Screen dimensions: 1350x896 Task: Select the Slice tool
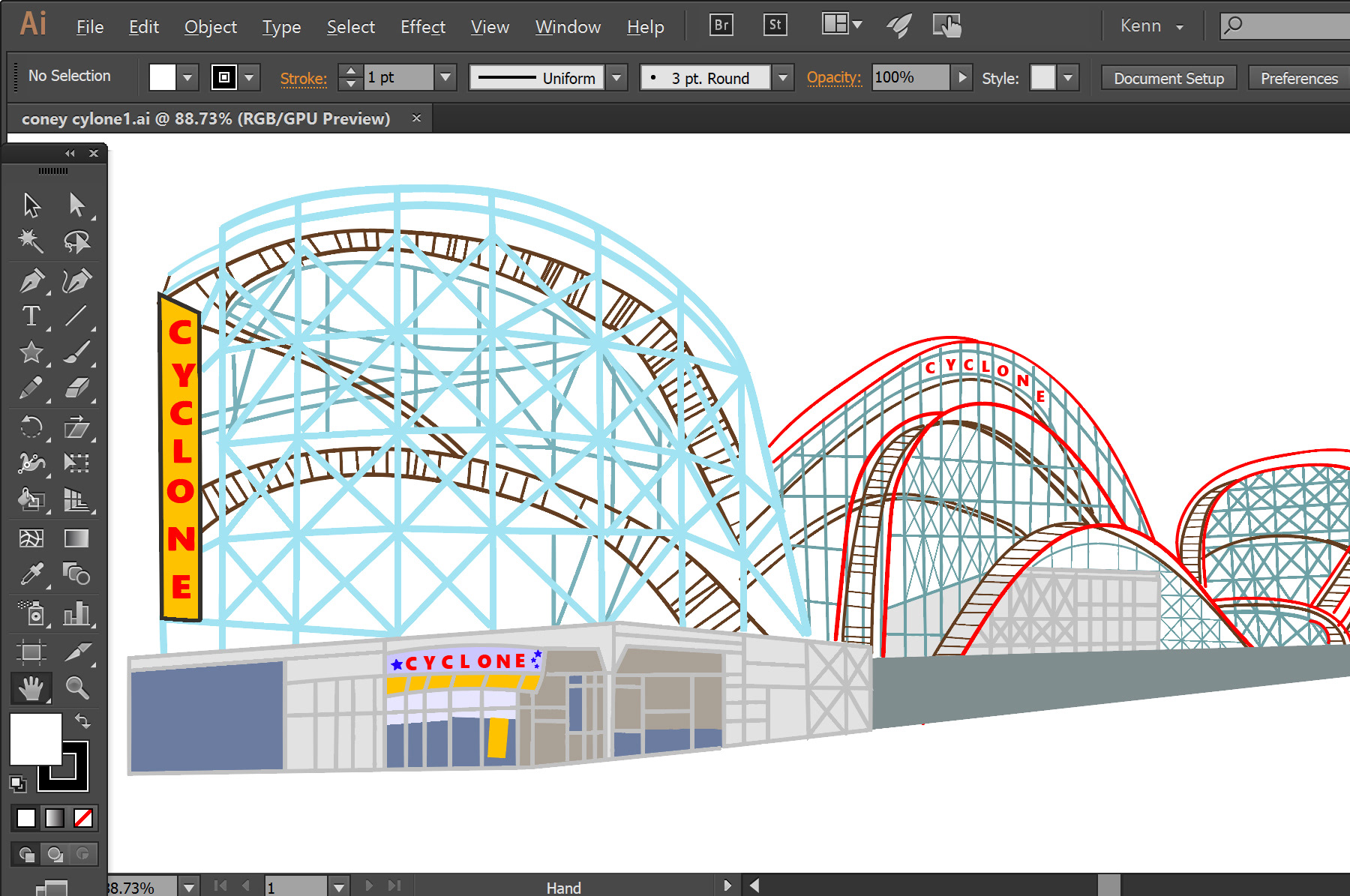tap(76, 652)
